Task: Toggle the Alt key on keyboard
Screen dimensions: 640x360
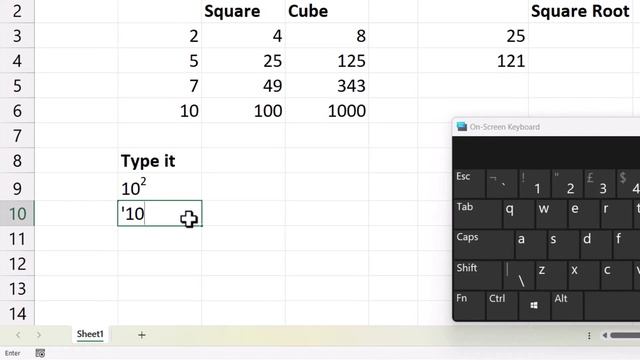Action: (567, 305)
